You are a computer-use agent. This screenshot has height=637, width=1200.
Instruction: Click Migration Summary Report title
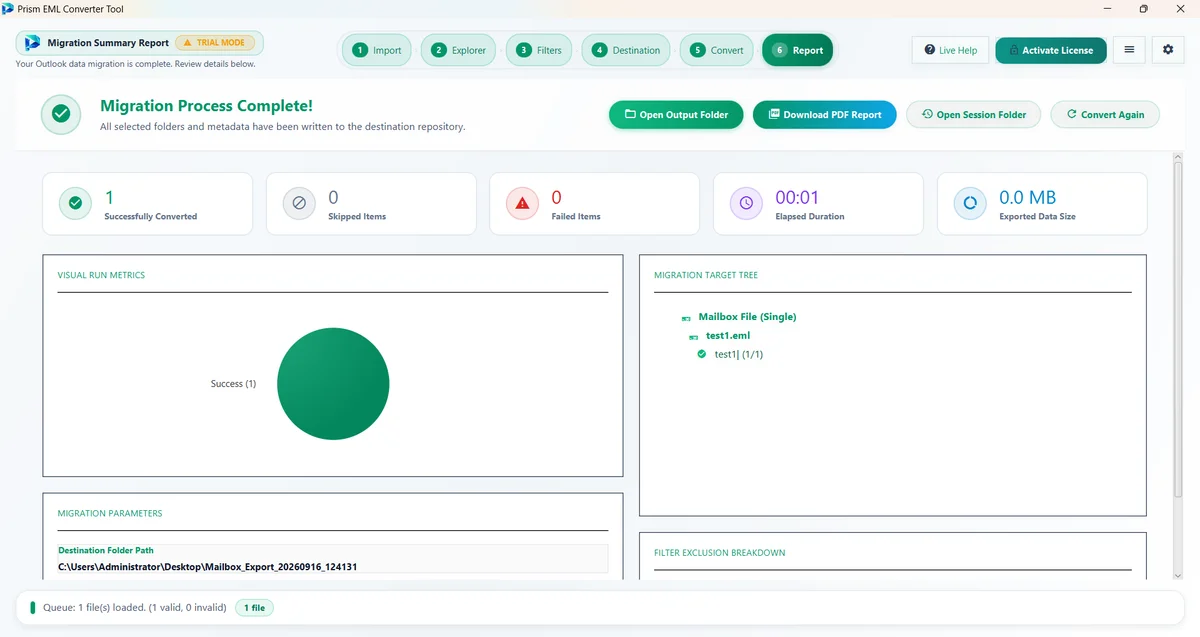tap(108, 43)
